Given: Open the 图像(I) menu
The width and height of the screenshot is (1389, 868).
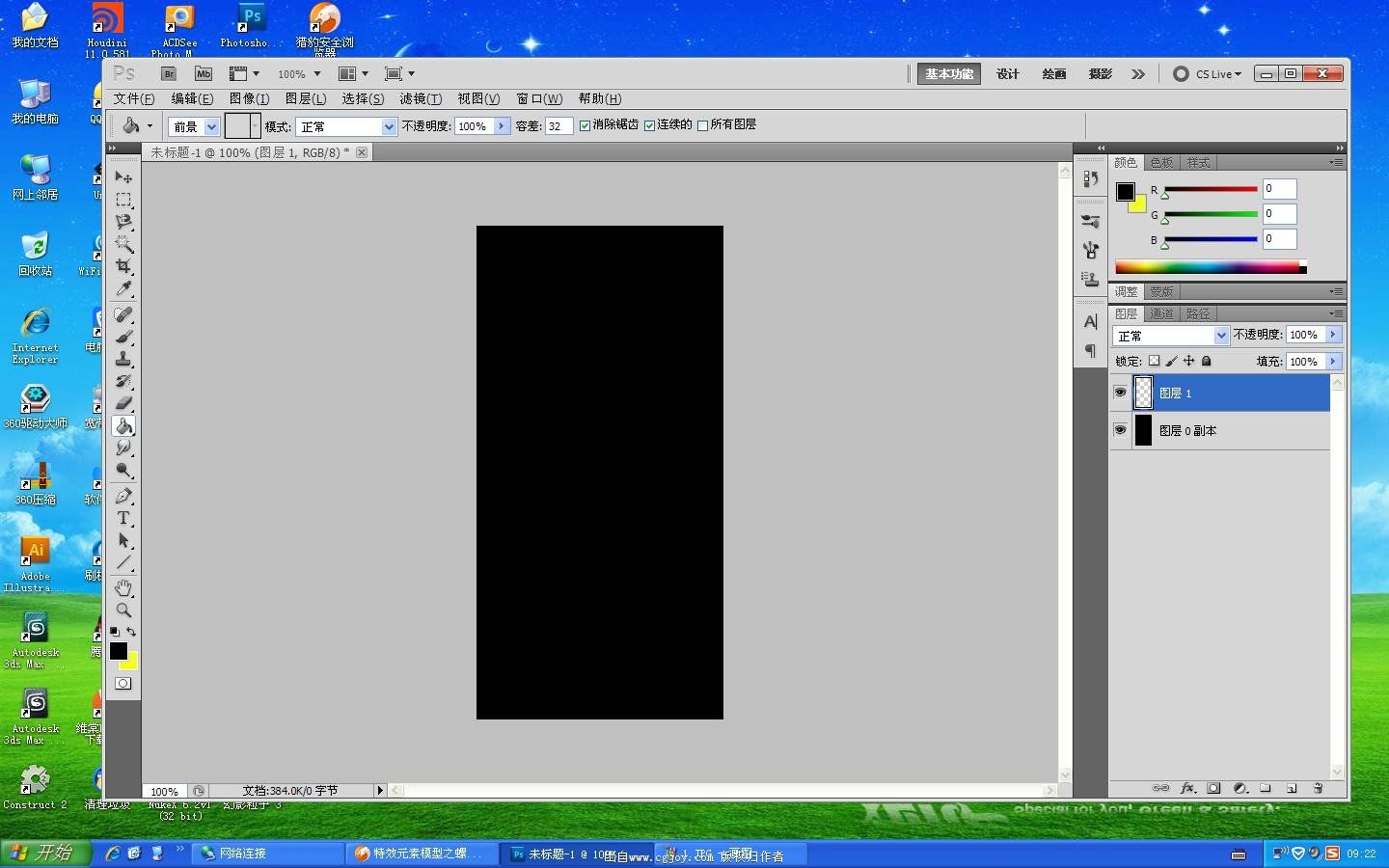Looking at the screenshot, I should tap(249, 98).
